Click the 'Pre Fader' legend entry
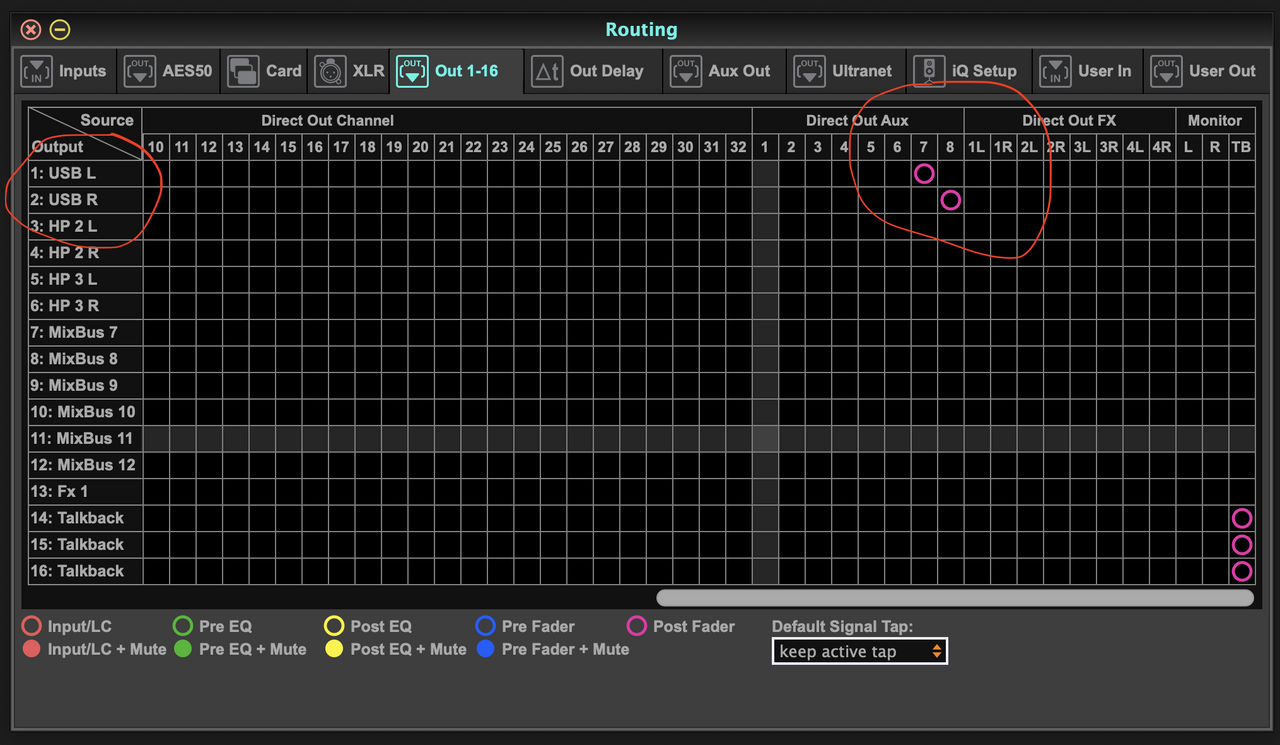Viewport: 1280px width, 745px height. [525, 626]
